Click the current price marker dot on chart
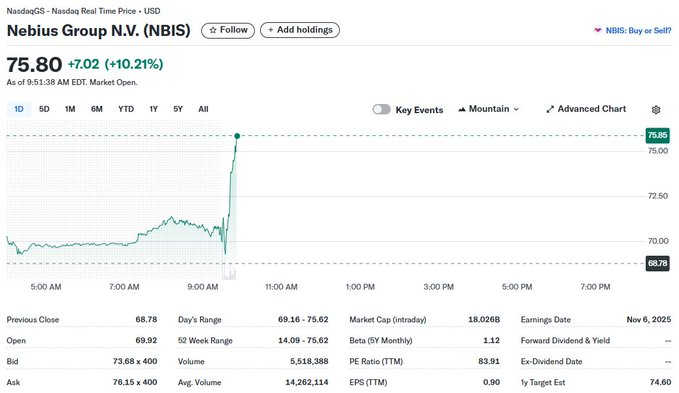Screen dimensions: 679x393 (x=237, y=136)
